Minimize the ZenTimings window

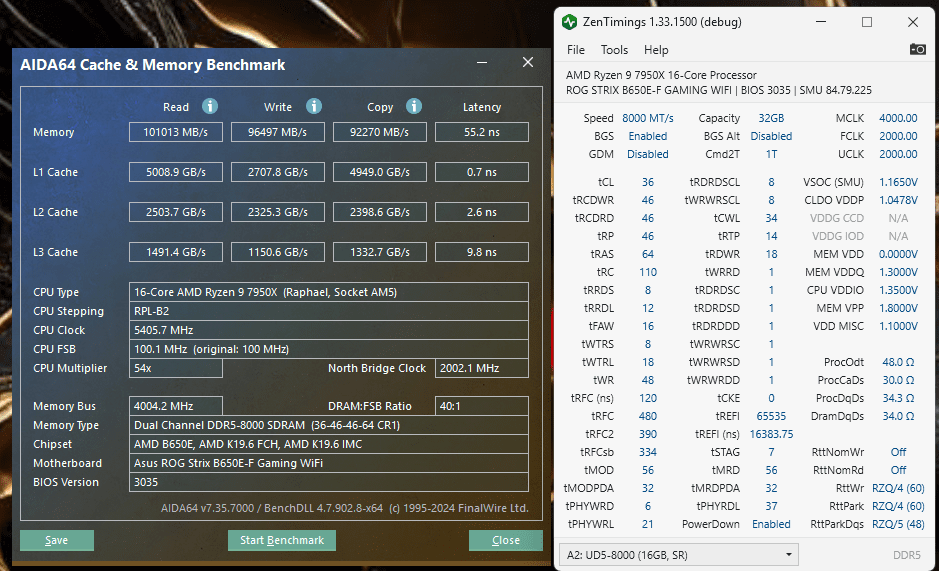pos(821,22)
